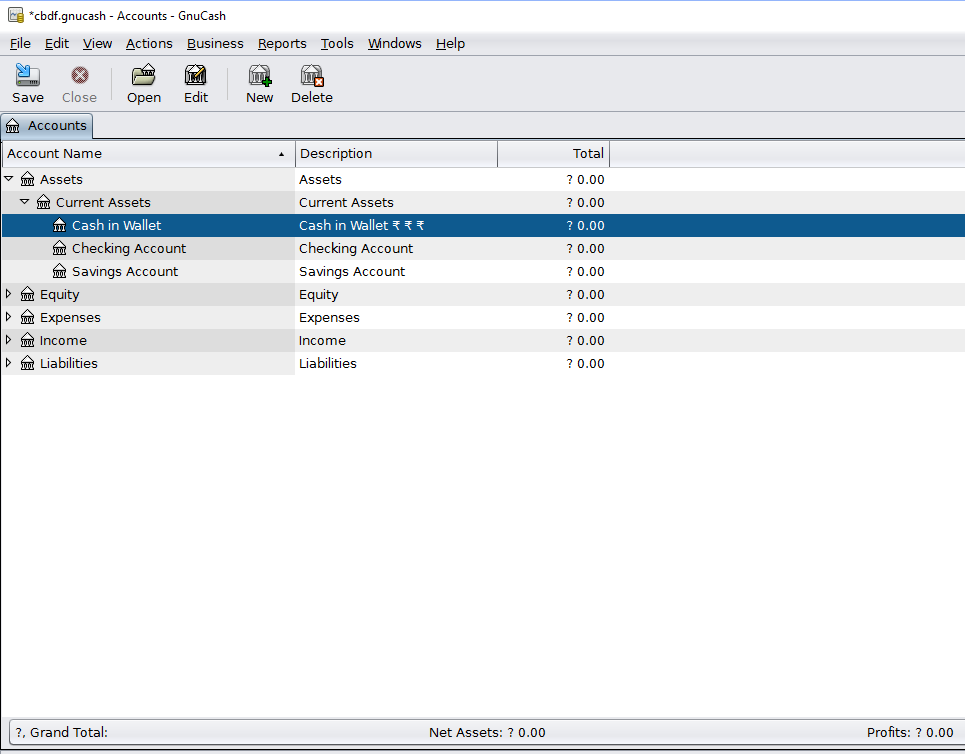This screenshot has width=965, height=754.
Task: Open the Help menu
Action: tap(450, 44)
